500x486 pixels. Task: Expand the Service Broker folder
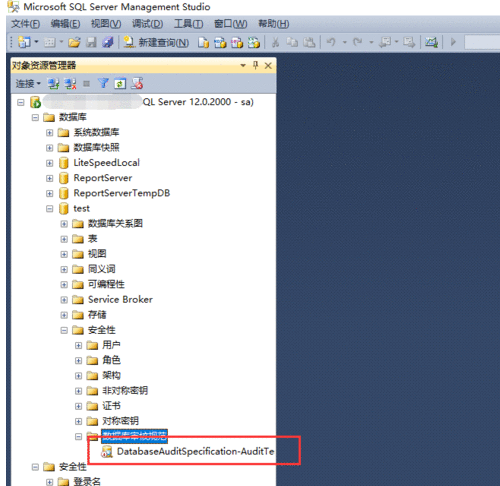click(x=64, y=300)
